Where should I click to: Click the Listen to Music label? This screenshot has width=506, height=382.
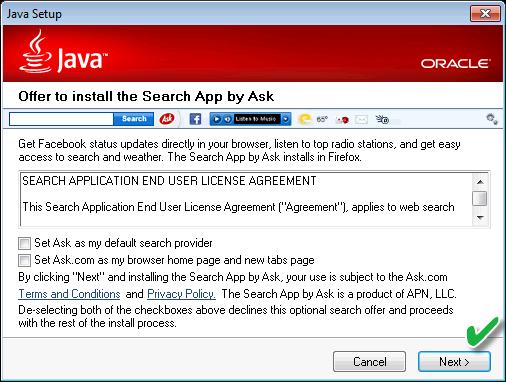click(x=256, y=119)
